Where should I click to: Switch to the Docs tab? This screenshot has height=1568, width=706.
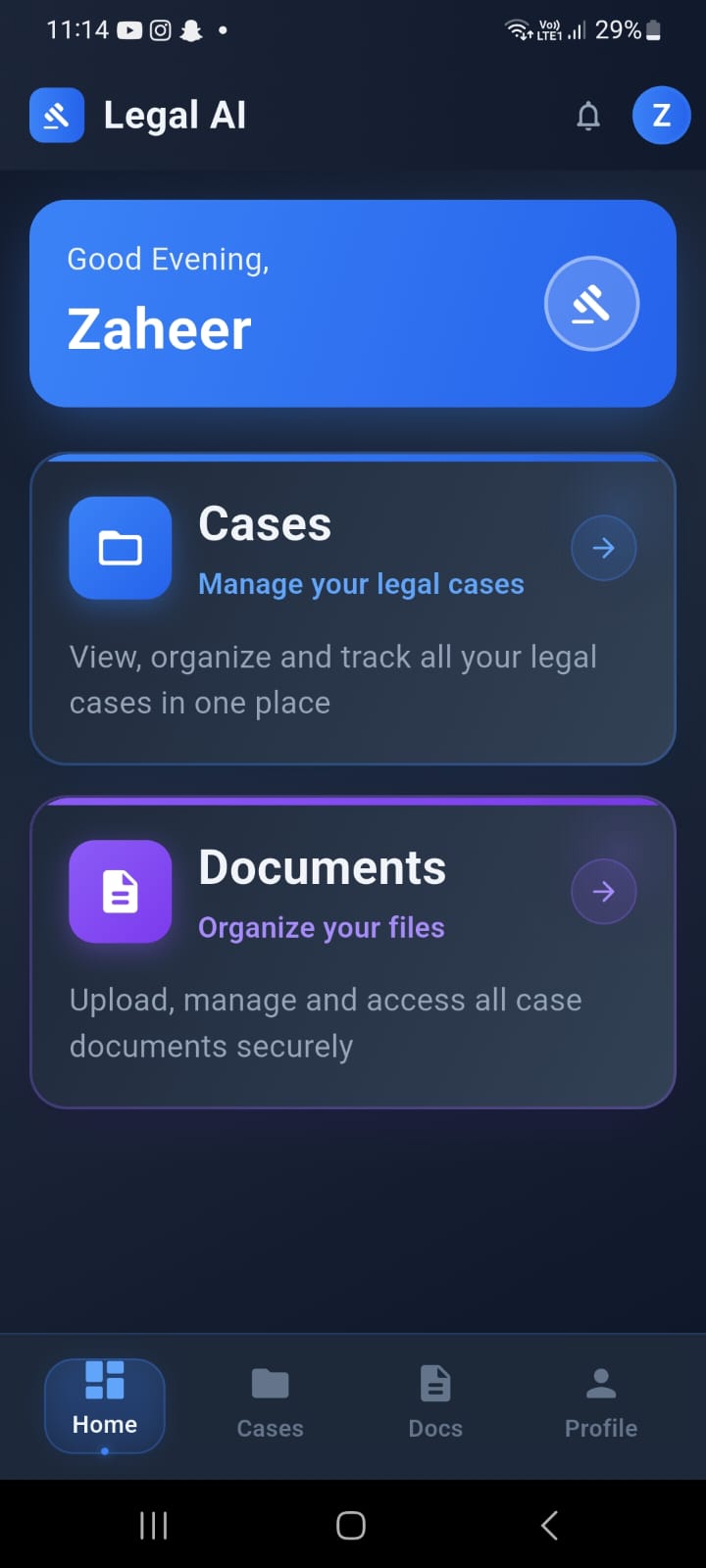coord(435,1405)
